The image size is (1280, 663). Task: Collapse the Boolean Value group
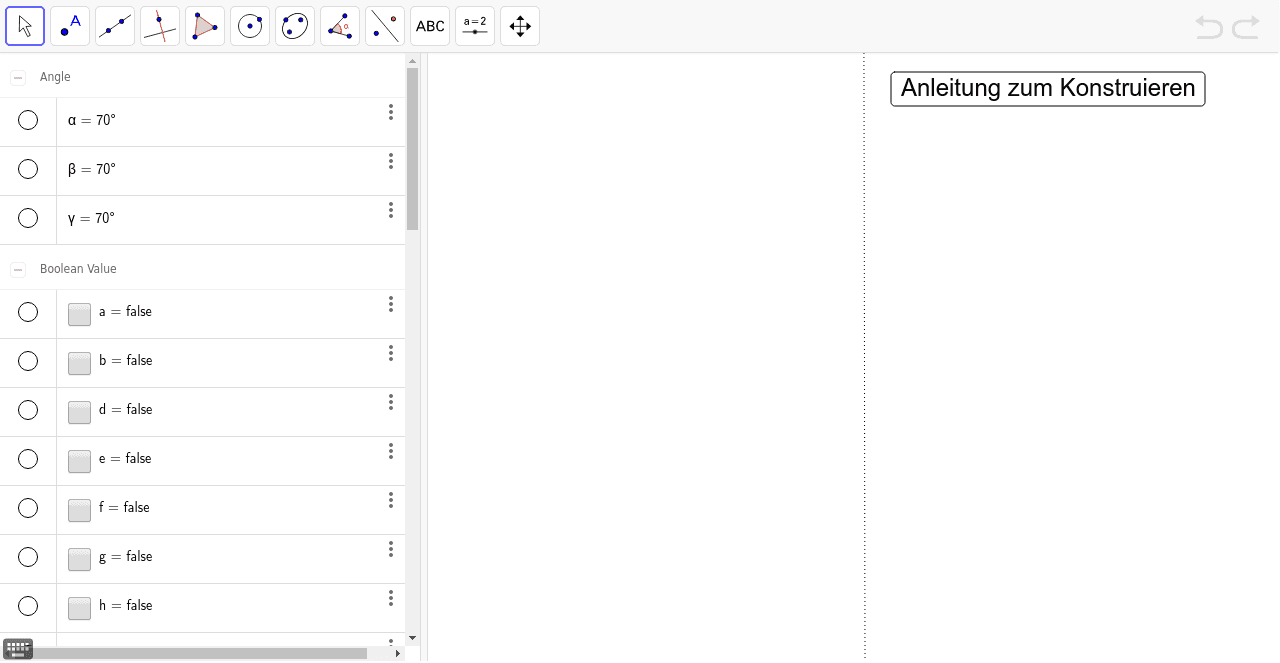point(18,269)
